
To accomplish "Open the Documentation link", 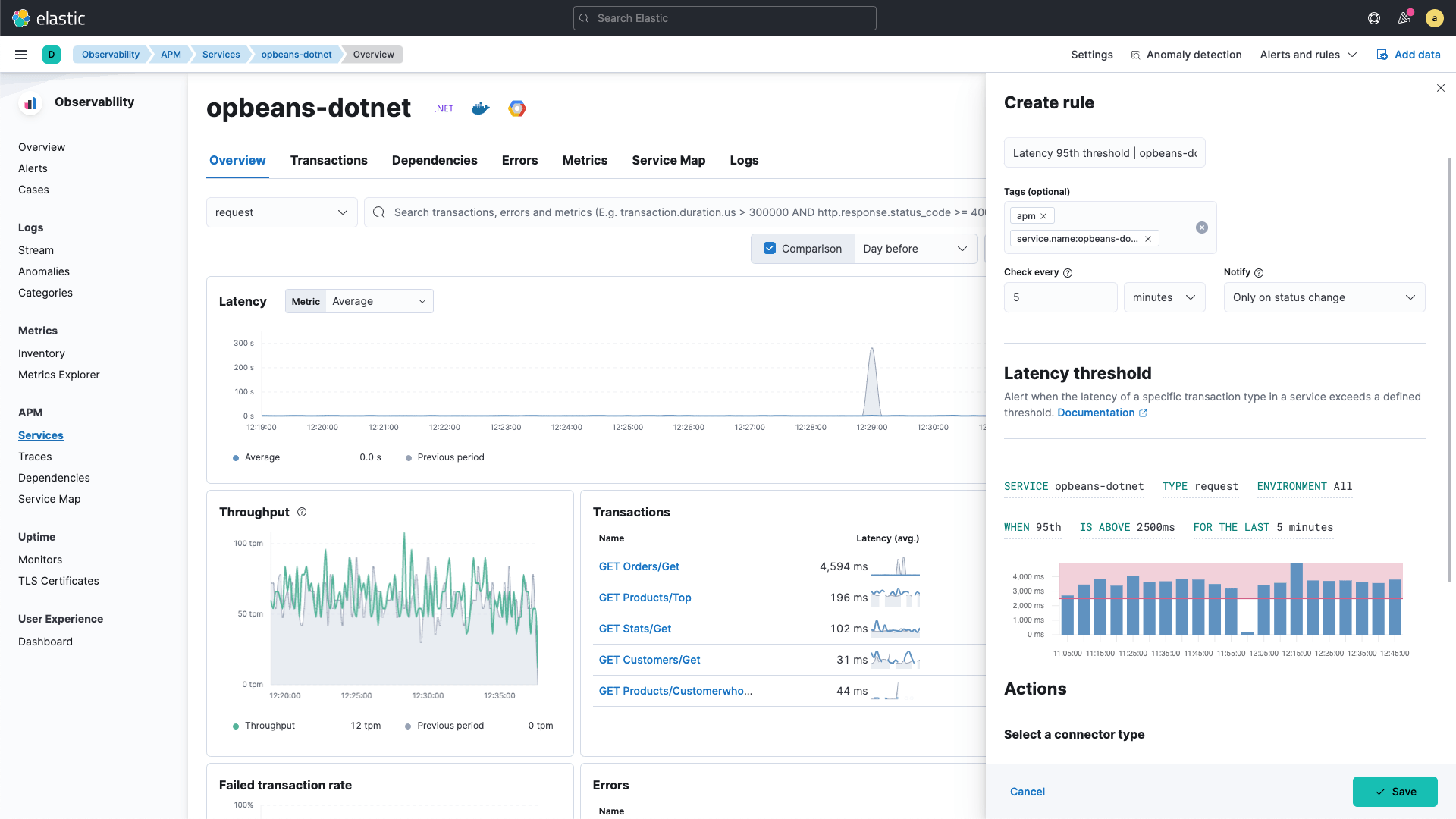I will pos(1102,413).
